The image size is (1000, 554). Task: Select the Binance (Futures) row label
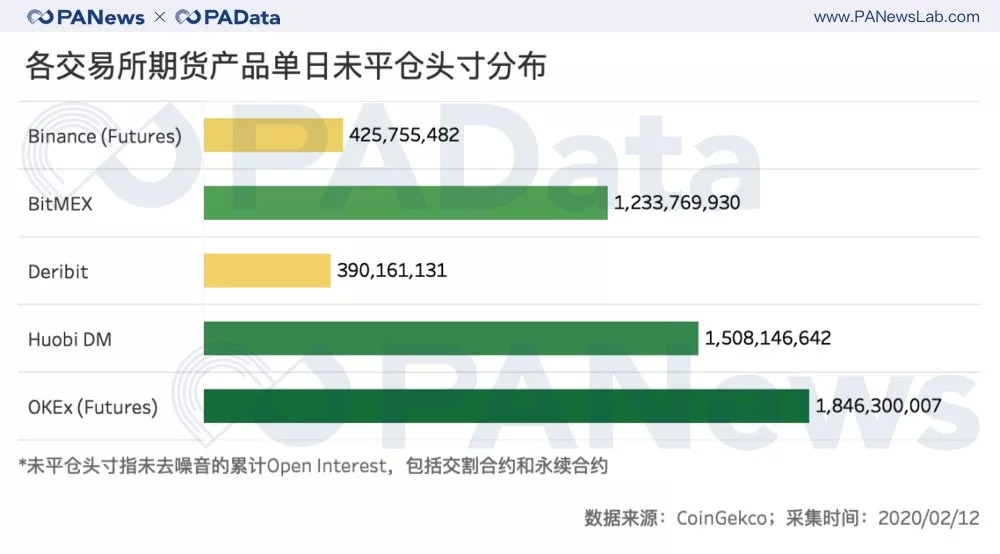[x=105, y=136]
